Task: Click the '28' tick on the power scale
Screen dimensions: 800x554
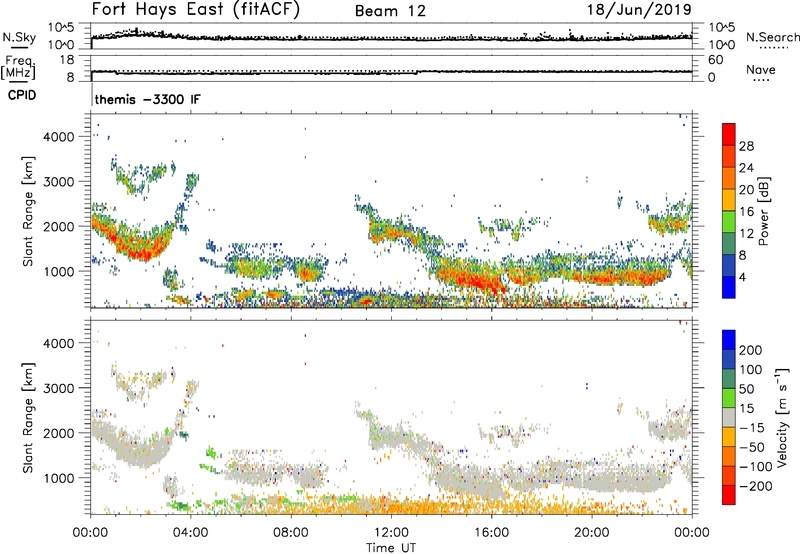Action: coord(746,146)
